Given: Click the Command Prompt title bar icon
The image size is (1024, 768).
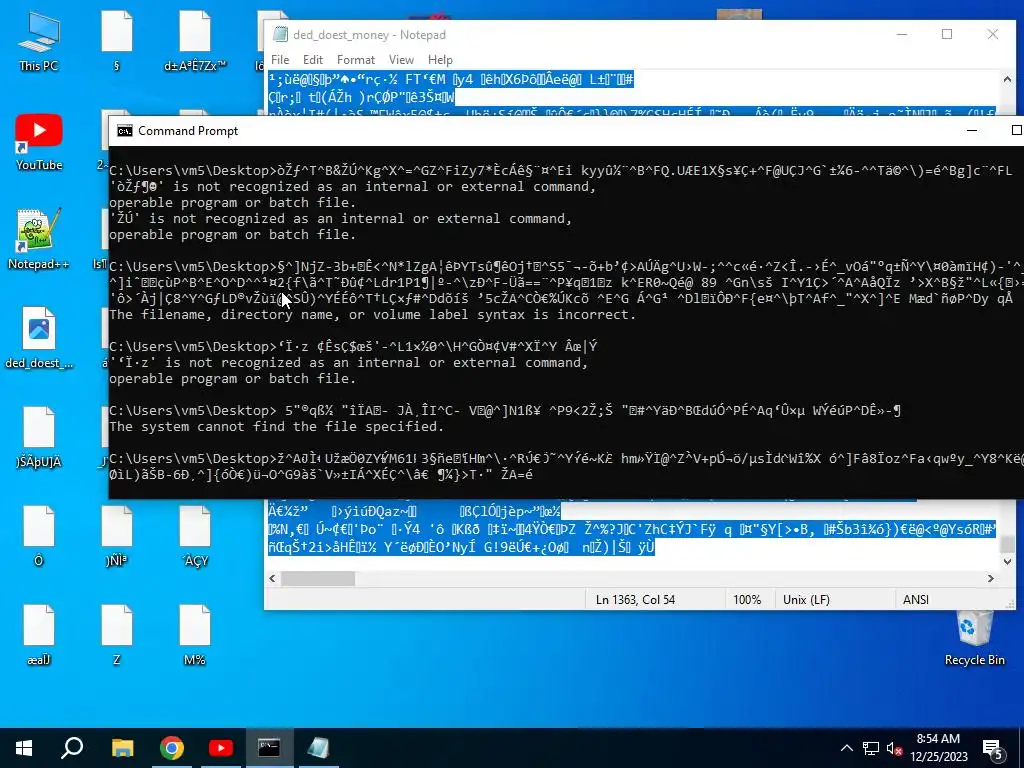Looking at the screenshot, I should point(125,131).
